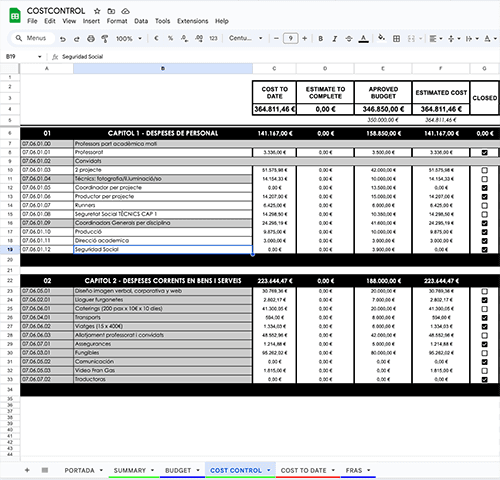The image size is (500, 480).
Task: Print the spreadsheet with the printer icon
Action: 91,39
